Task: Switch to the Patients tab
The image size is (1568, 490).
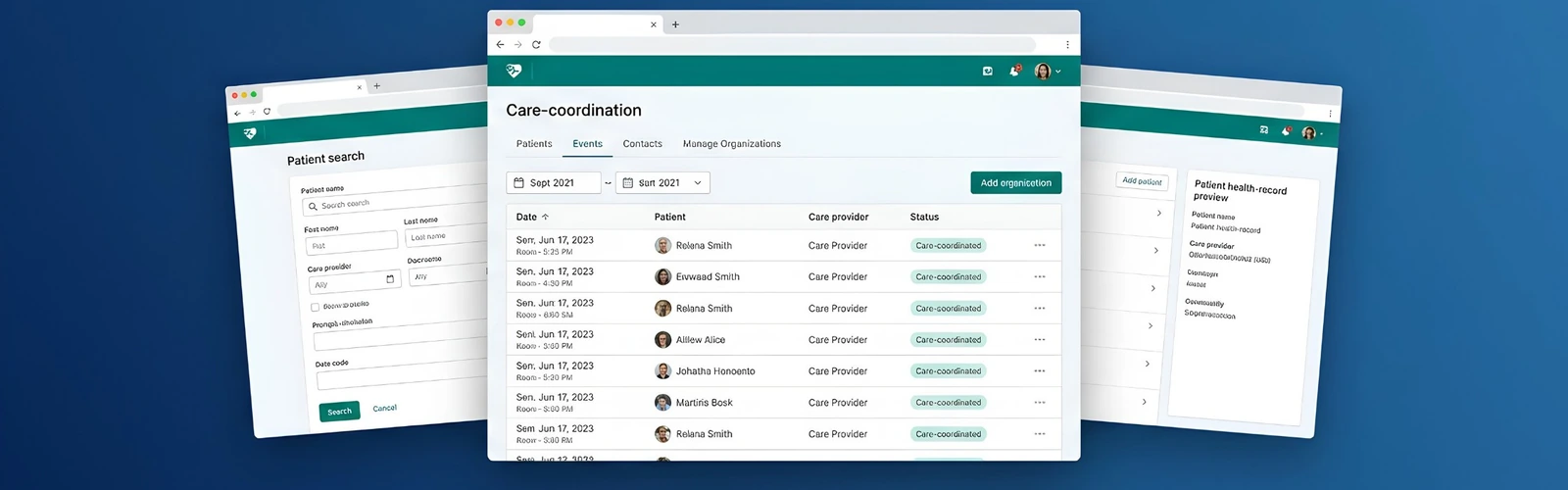Action: click(x=534, y=144)
